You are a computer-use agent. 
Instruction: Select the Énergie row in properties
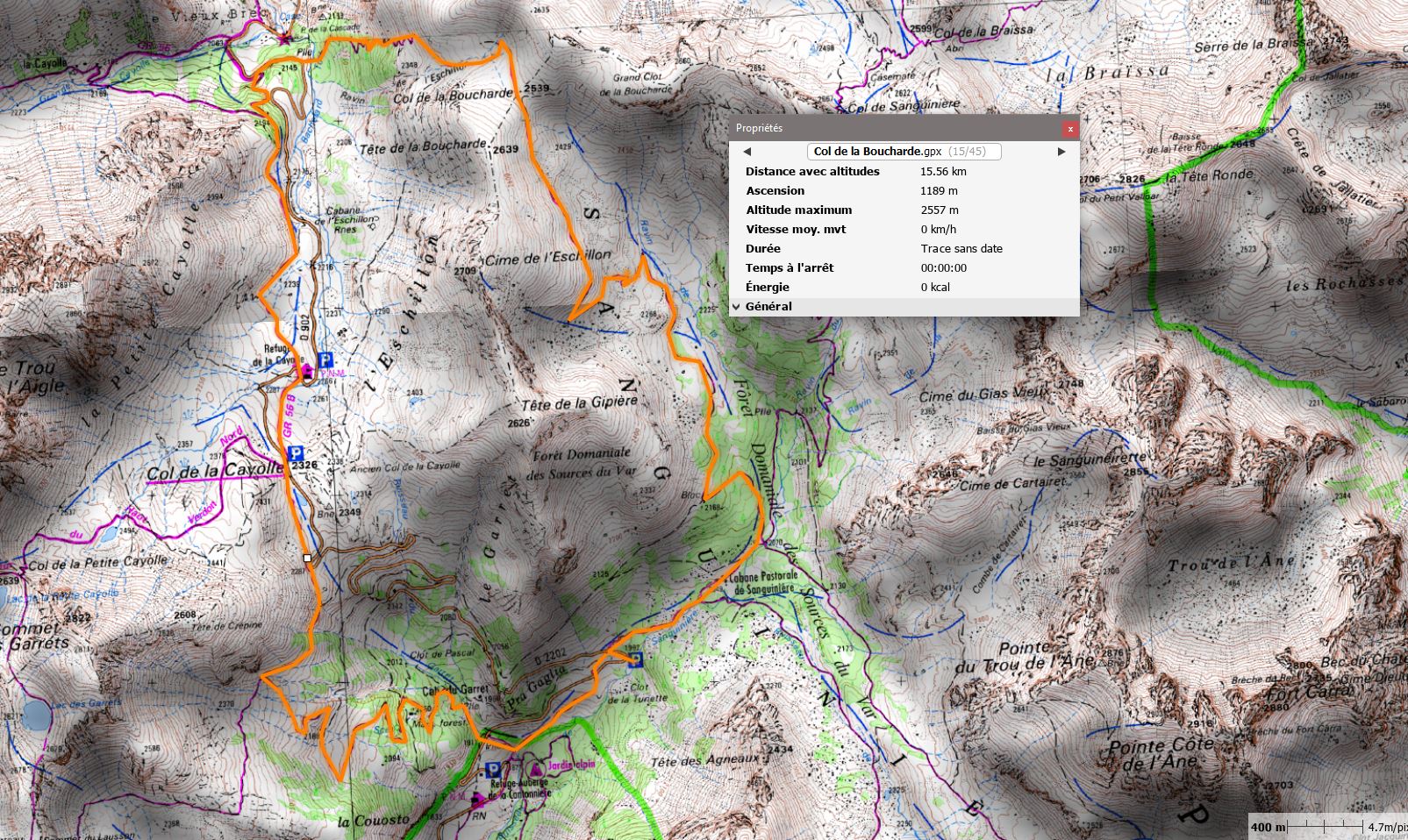pos(904,288)
